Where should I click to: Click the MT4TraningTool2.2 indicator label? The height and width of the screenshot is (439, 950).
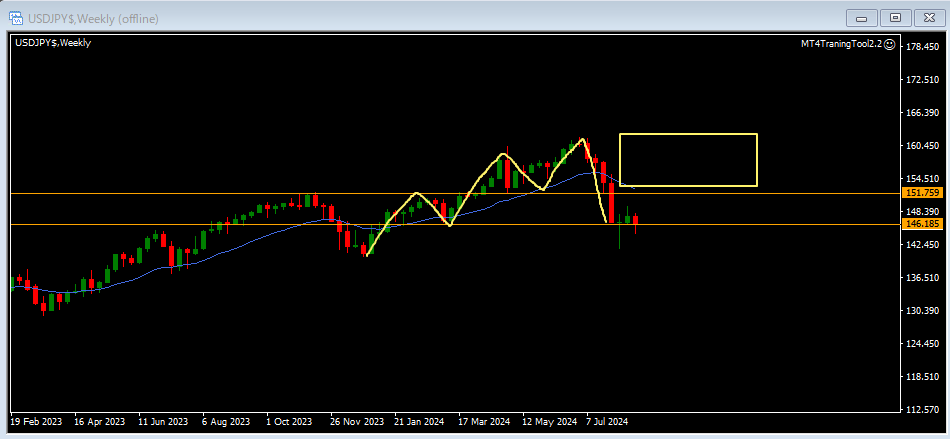tap(840, 44)
